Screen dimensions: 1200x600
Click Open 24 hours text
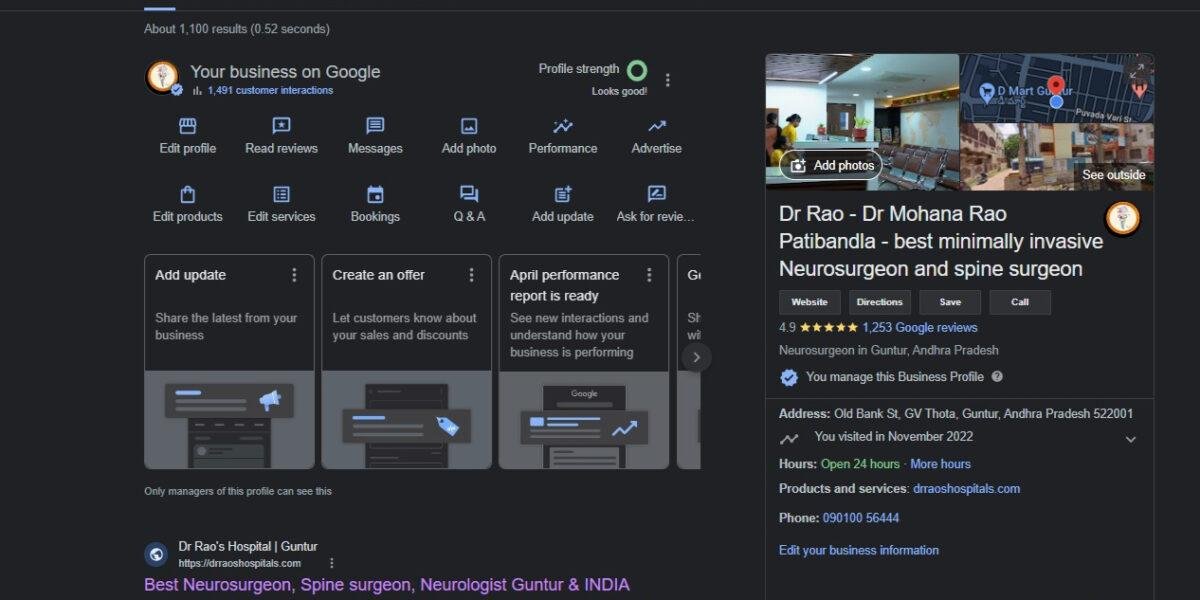[x=860, y=464]
